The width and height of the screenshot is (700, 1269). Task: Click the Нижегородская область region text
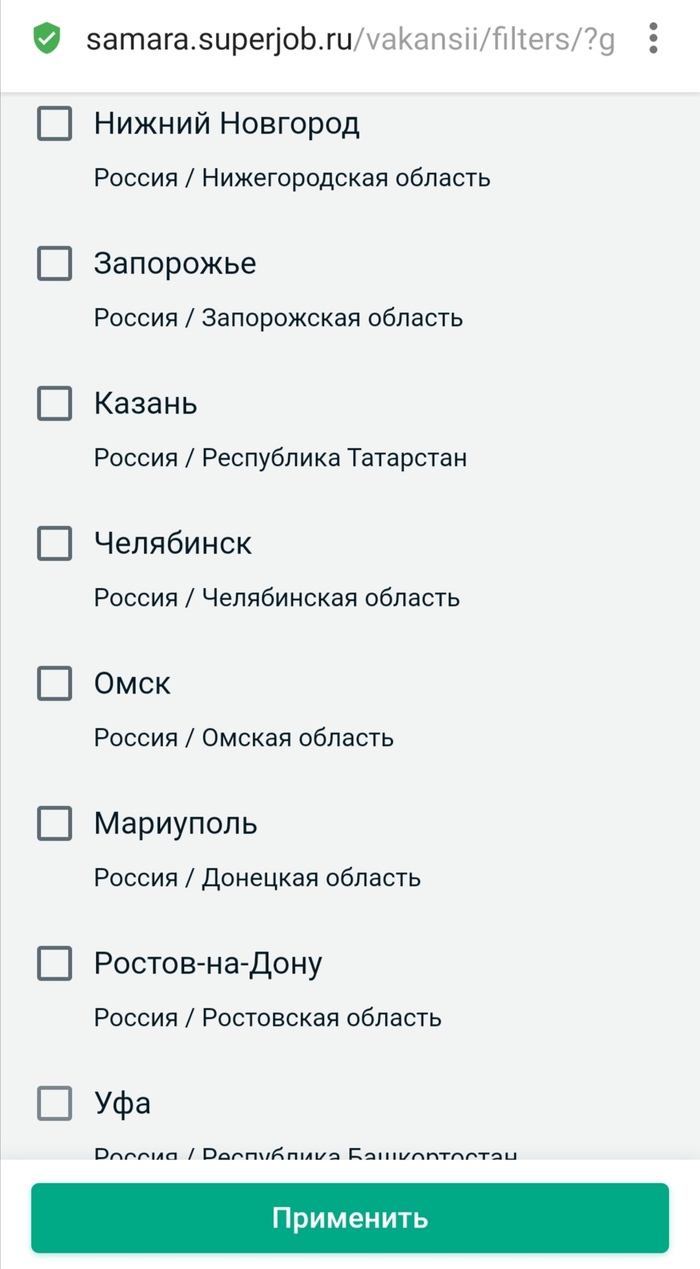click(290, 177)
